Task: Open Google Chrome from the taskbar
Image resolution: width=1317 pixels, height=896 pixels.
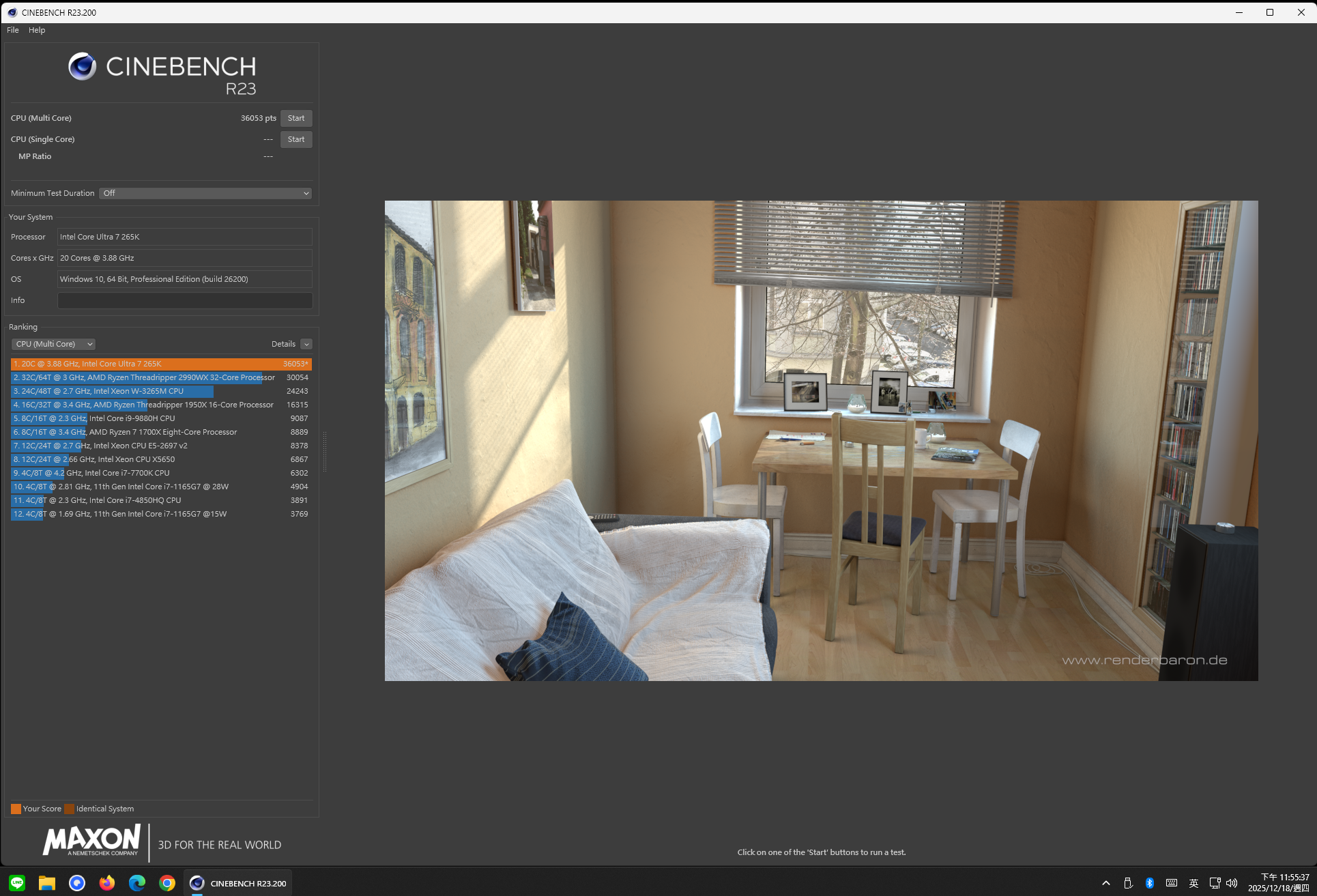Action: [167, 883]
